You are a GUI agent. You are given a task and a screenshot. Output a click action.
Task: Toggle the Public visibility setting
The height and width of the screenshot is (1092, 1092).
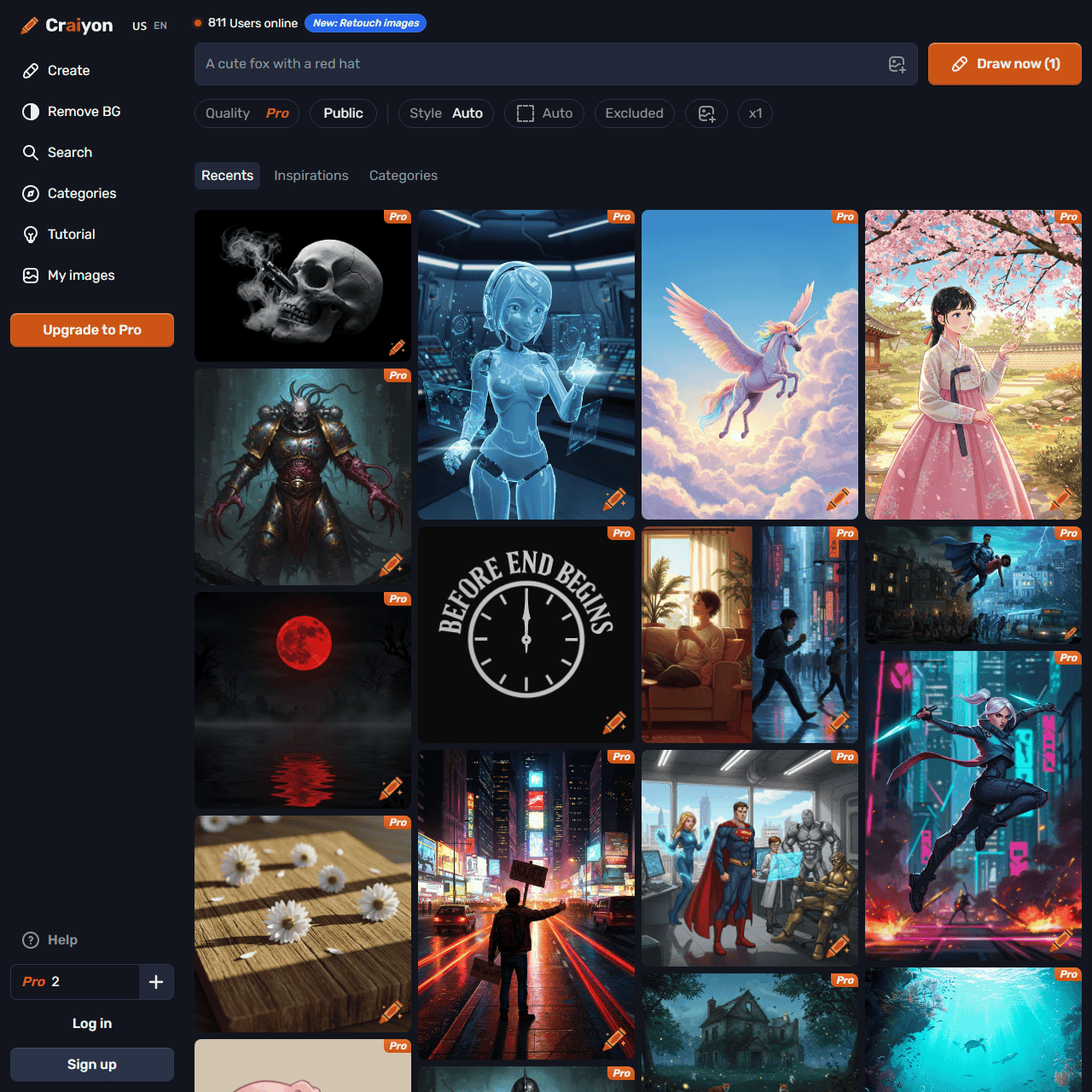click(343, 113)
